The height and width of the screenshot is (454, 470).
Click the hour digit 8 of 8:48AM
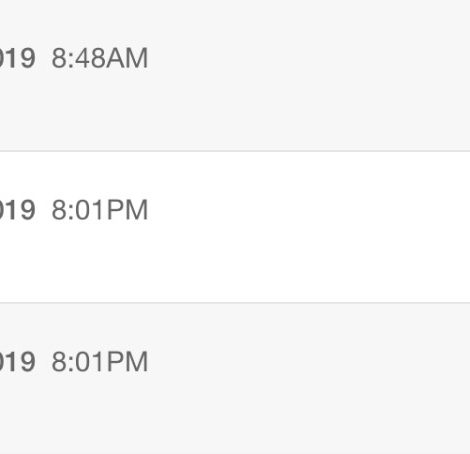coord(59,58)
